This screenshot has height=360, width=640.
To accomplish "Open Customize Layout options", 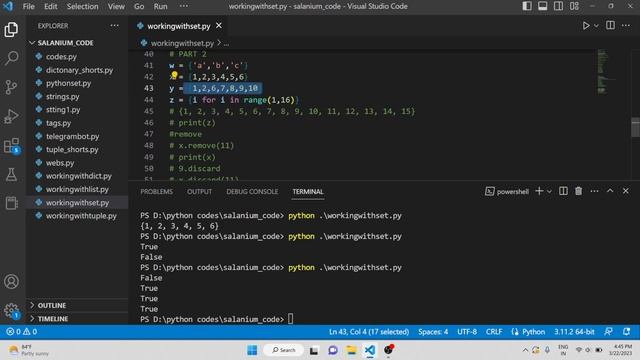I will pos(574,6).
